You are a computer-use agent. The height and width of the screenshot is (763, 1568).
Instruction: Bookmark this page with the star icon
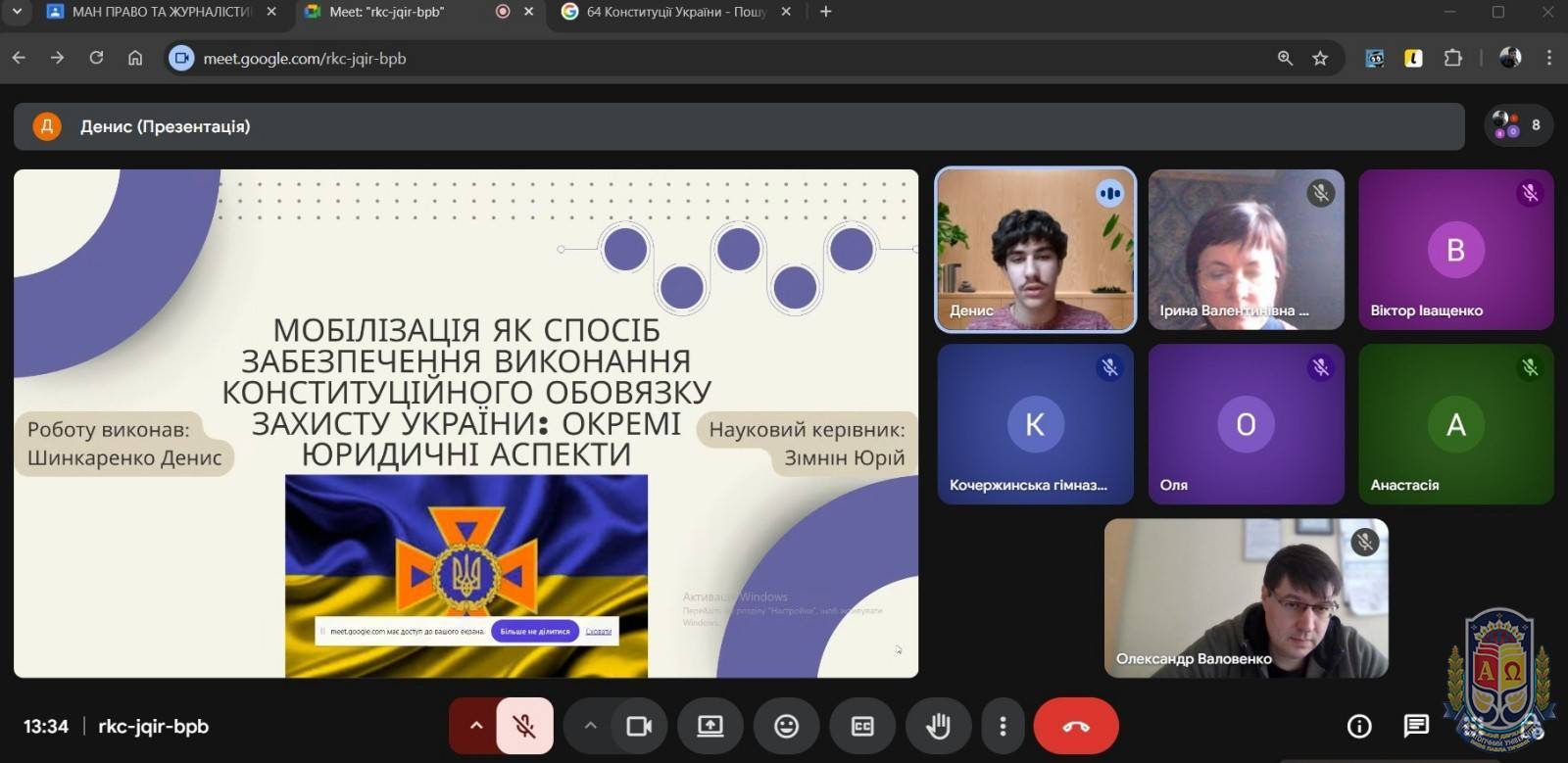tap(1320, 59)
